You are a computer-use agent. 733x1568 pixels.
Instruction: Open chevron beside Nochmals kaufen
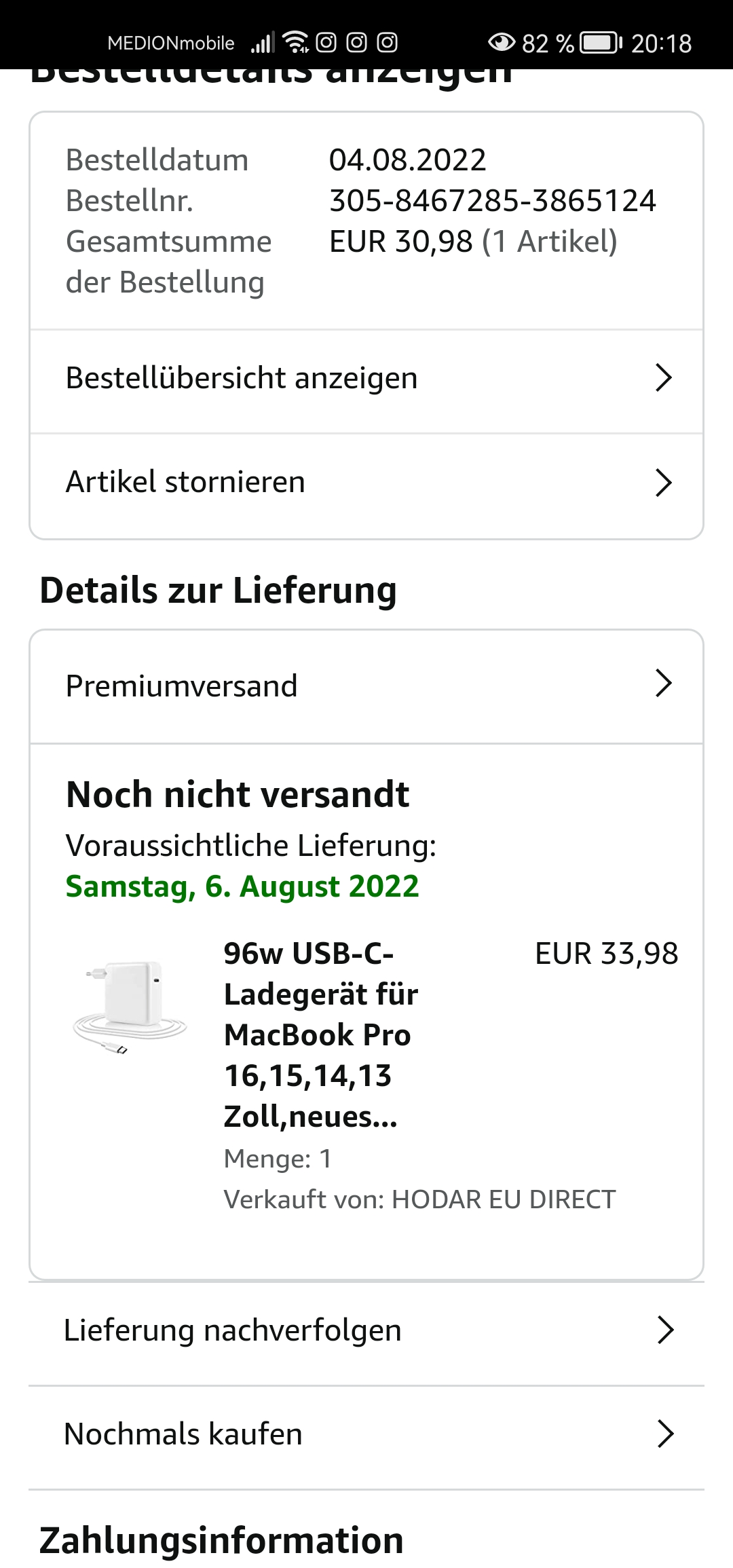(665, 1434)
